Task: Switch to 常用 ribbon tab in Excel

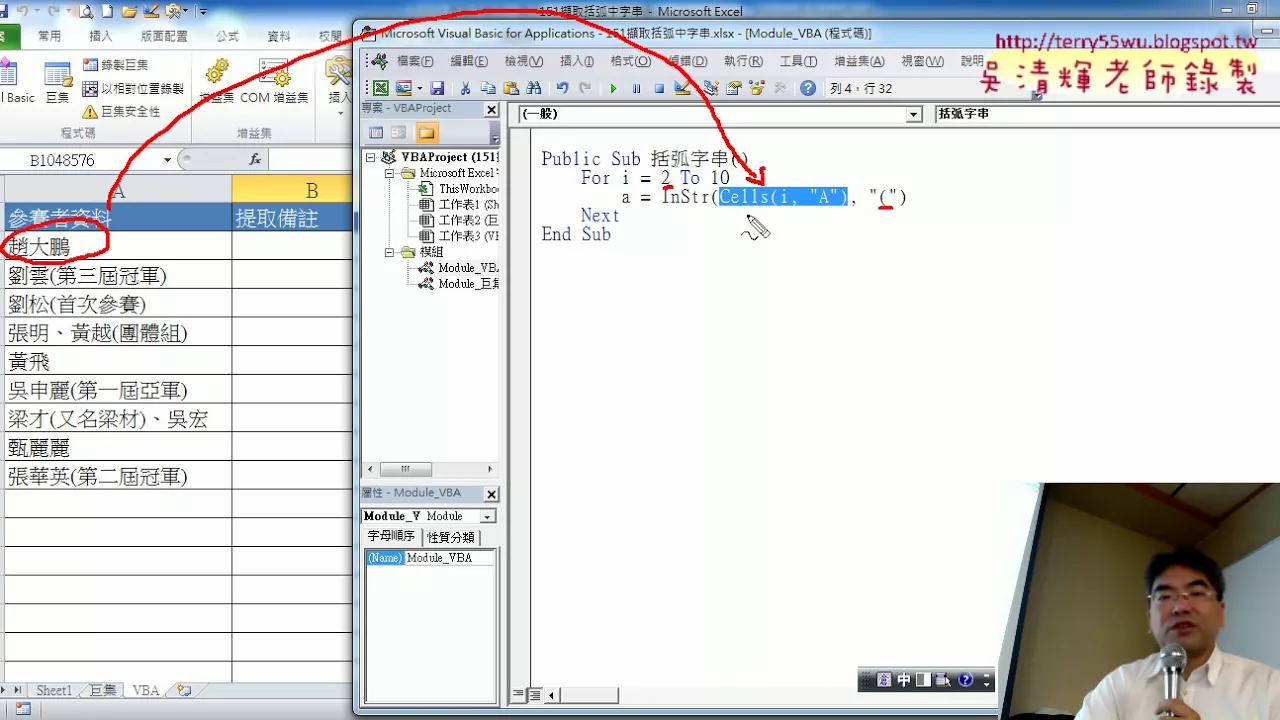Action: coord(49,36)
